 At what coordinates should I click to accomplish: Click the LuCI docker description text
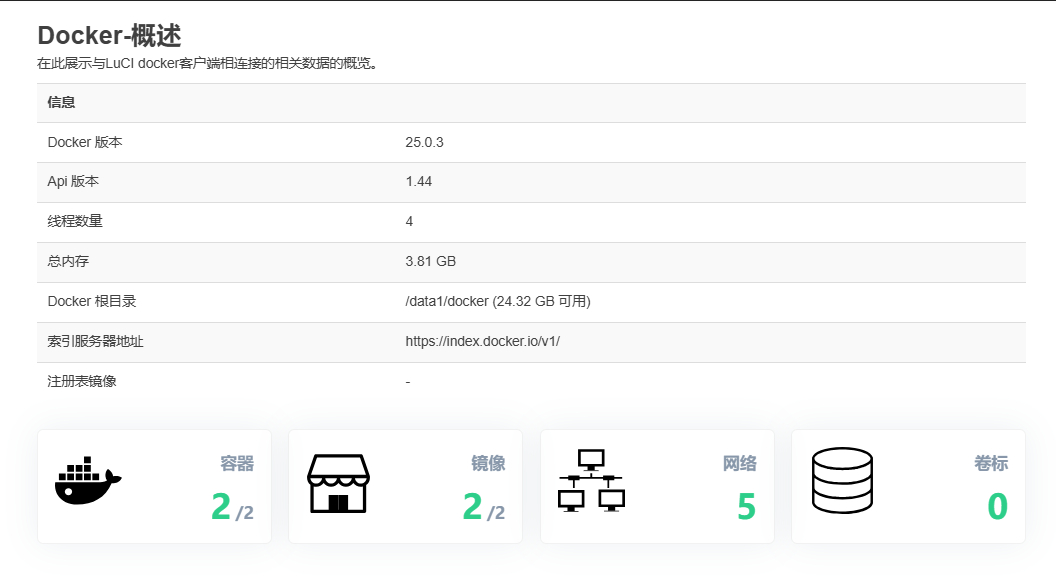click(x=207, y=63)
